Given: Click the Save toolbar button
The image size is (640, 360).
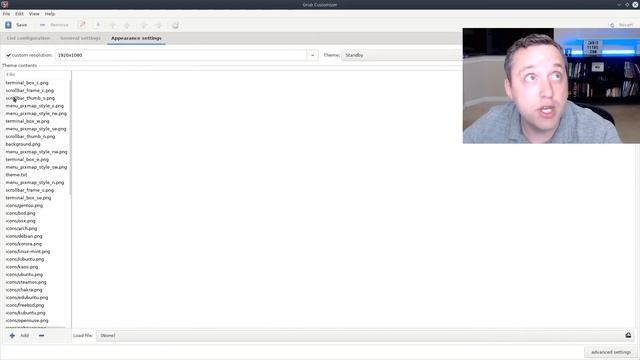Looking at the screenshot, I should (16, 25).
